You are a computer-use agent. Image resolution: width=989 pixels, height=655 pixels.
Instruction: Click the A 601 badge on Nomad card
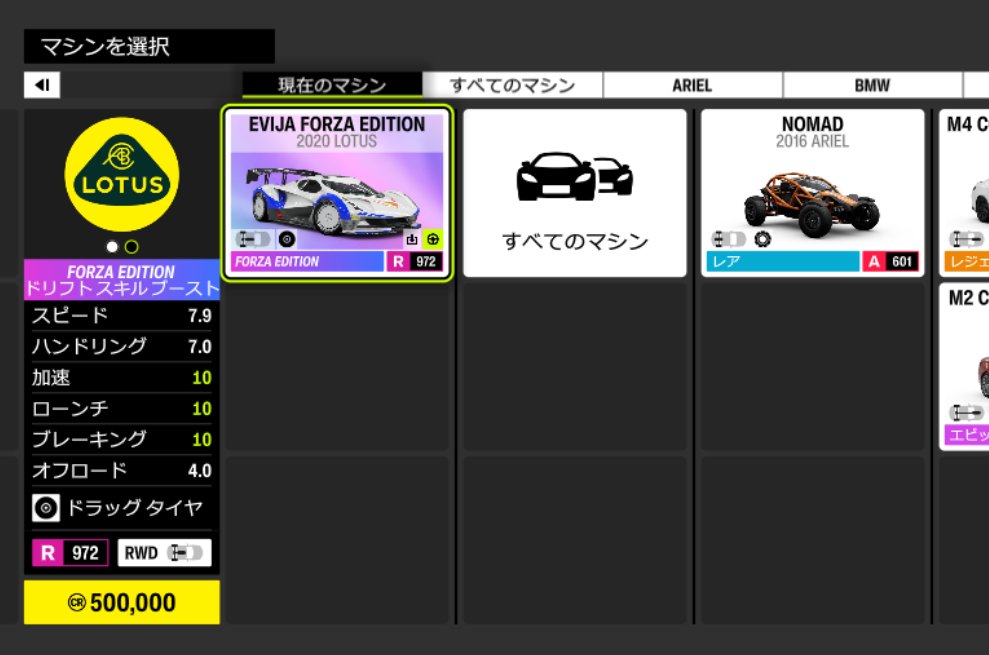pos(890,261)
